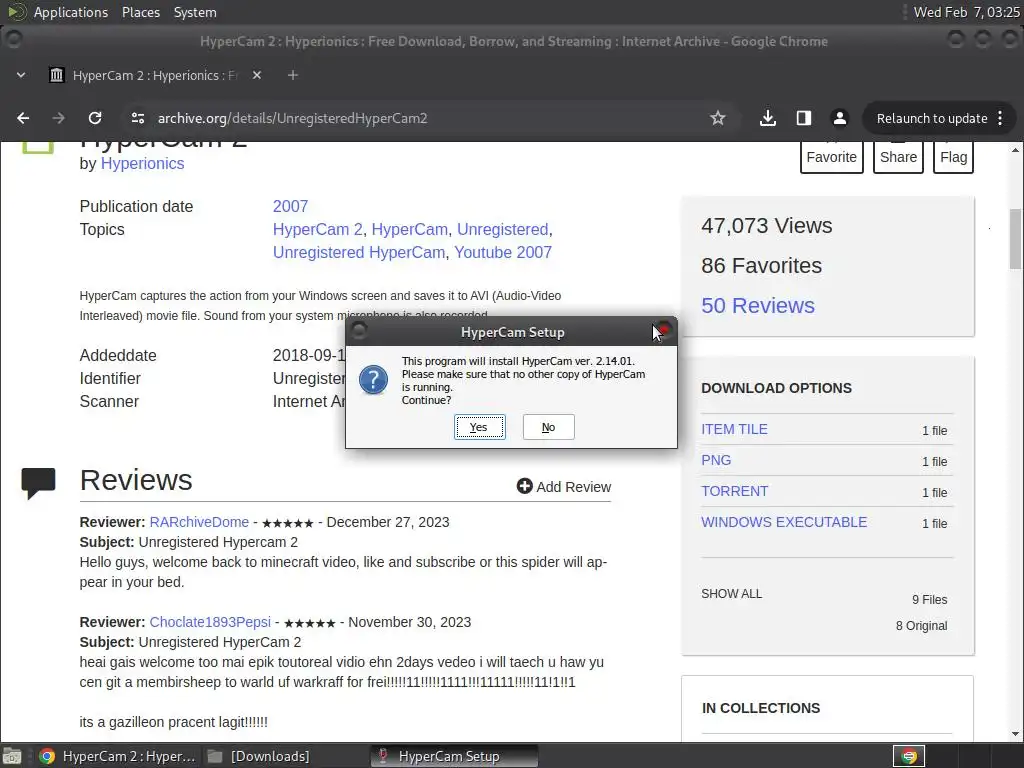The image size is (1024, 768).
Task: Click the clock showing Wed Feb 7
Action: pyautogui.click(x=967, y=12)
